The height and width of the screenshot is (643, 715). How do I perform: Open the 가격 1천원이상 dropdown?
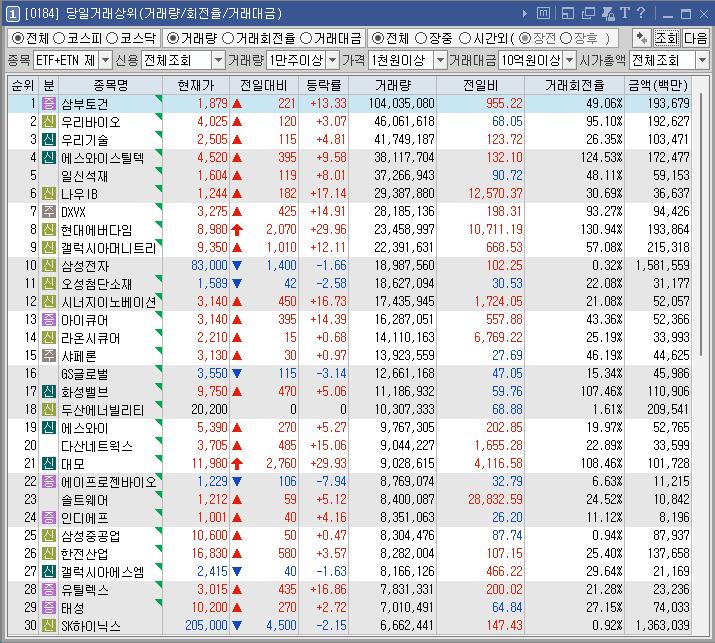(440, 60)
